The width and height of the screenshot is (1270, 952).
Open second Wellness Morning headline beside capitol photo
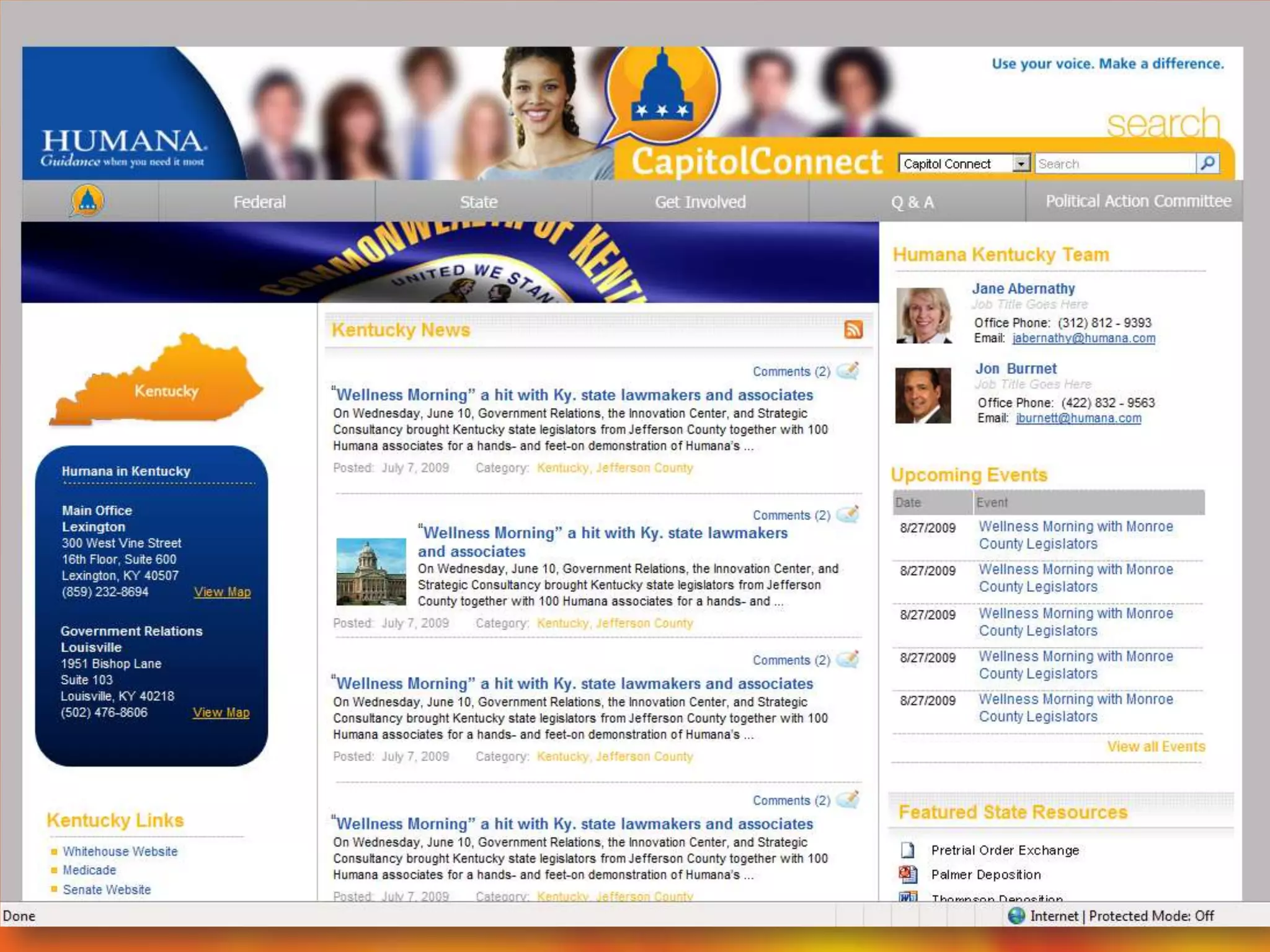[x=602, y=542]
